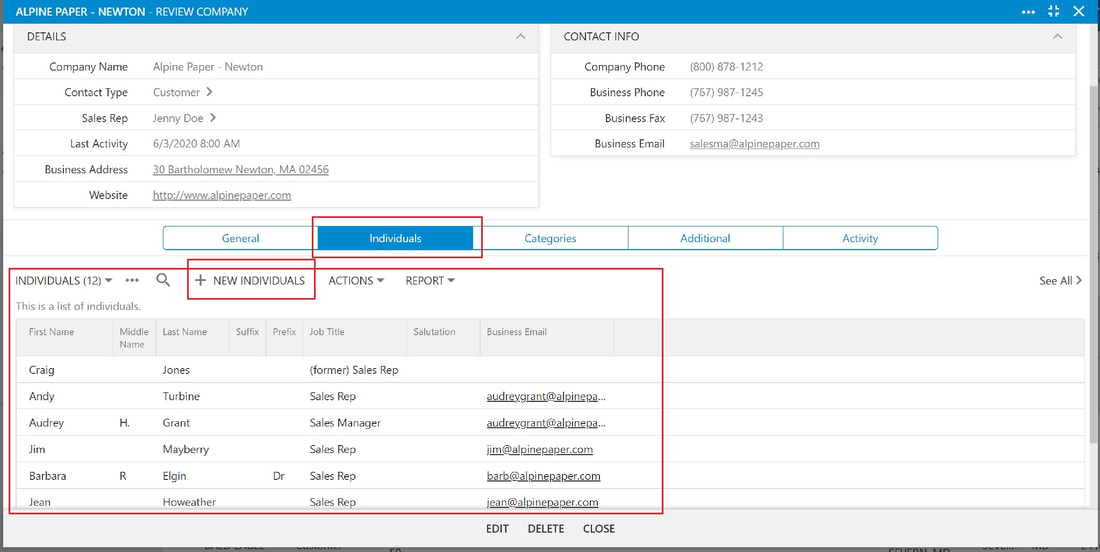Select the Barbara first name cell
The height and width of the screenshot is (552, 1100).
pyautogui.click(x=48, y=476)
